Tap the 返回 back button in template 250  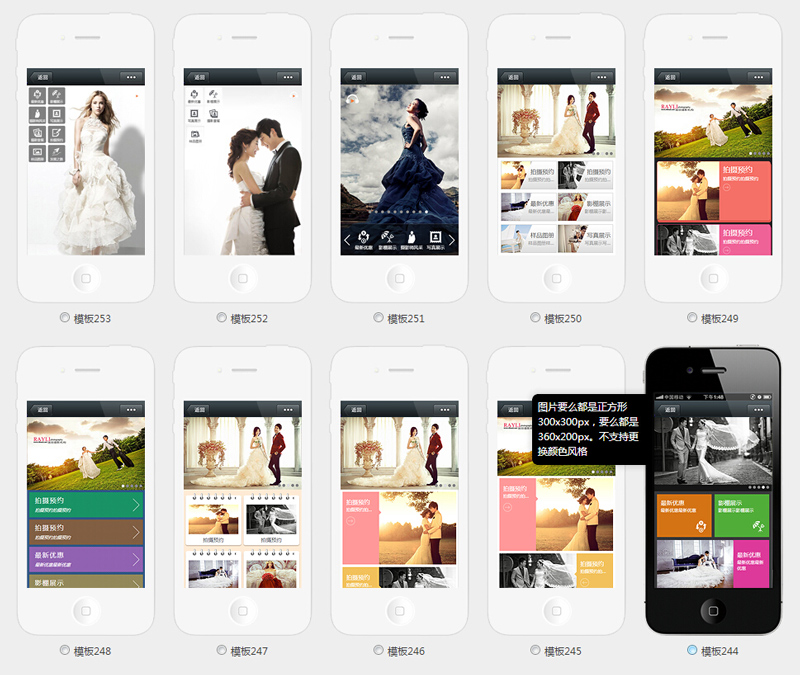point(511,77)
